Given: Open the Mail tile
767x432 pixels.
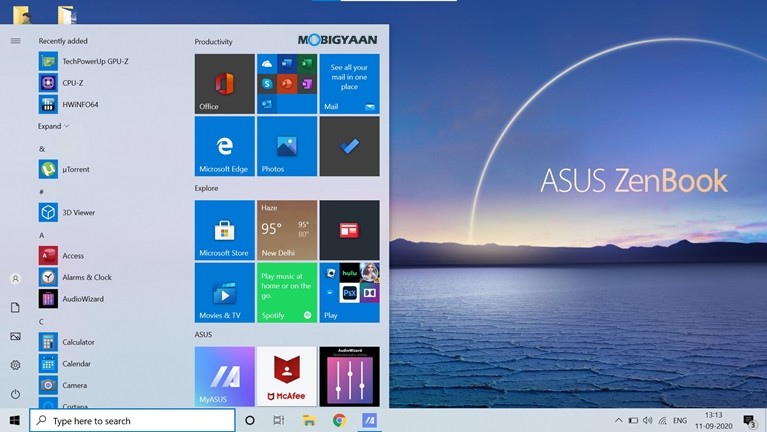Looking at the screenshot, I should [x=349, y=84].
